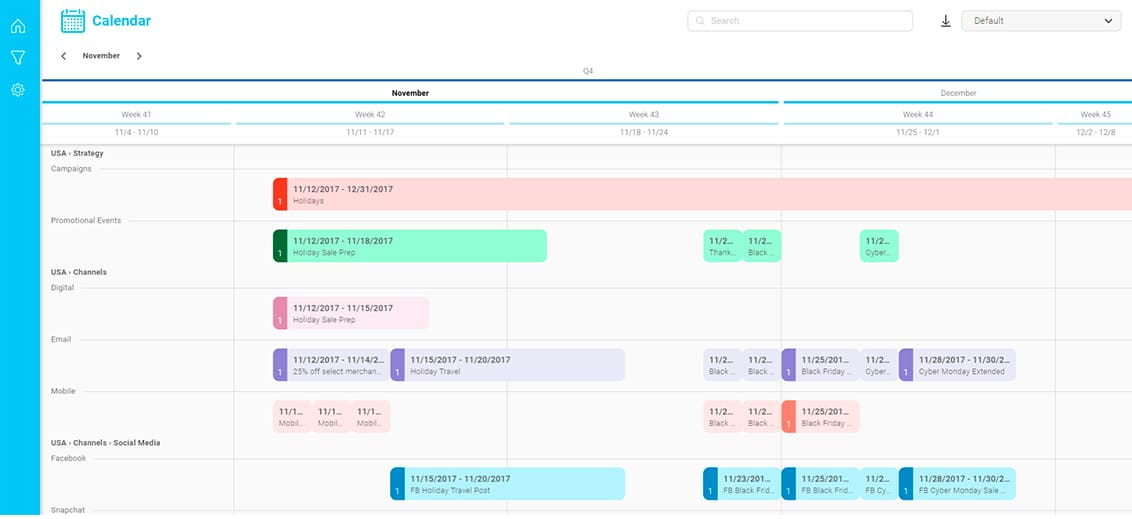Select the December month header
The width and height of the screenshot is (1132, 519).
click(x=957, y=93)
